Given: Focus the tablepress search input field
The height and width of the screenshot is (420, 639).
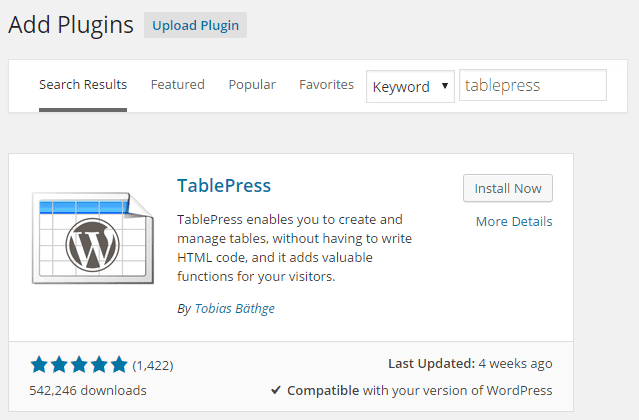Looking at the screenshot, I should point(533,85).
